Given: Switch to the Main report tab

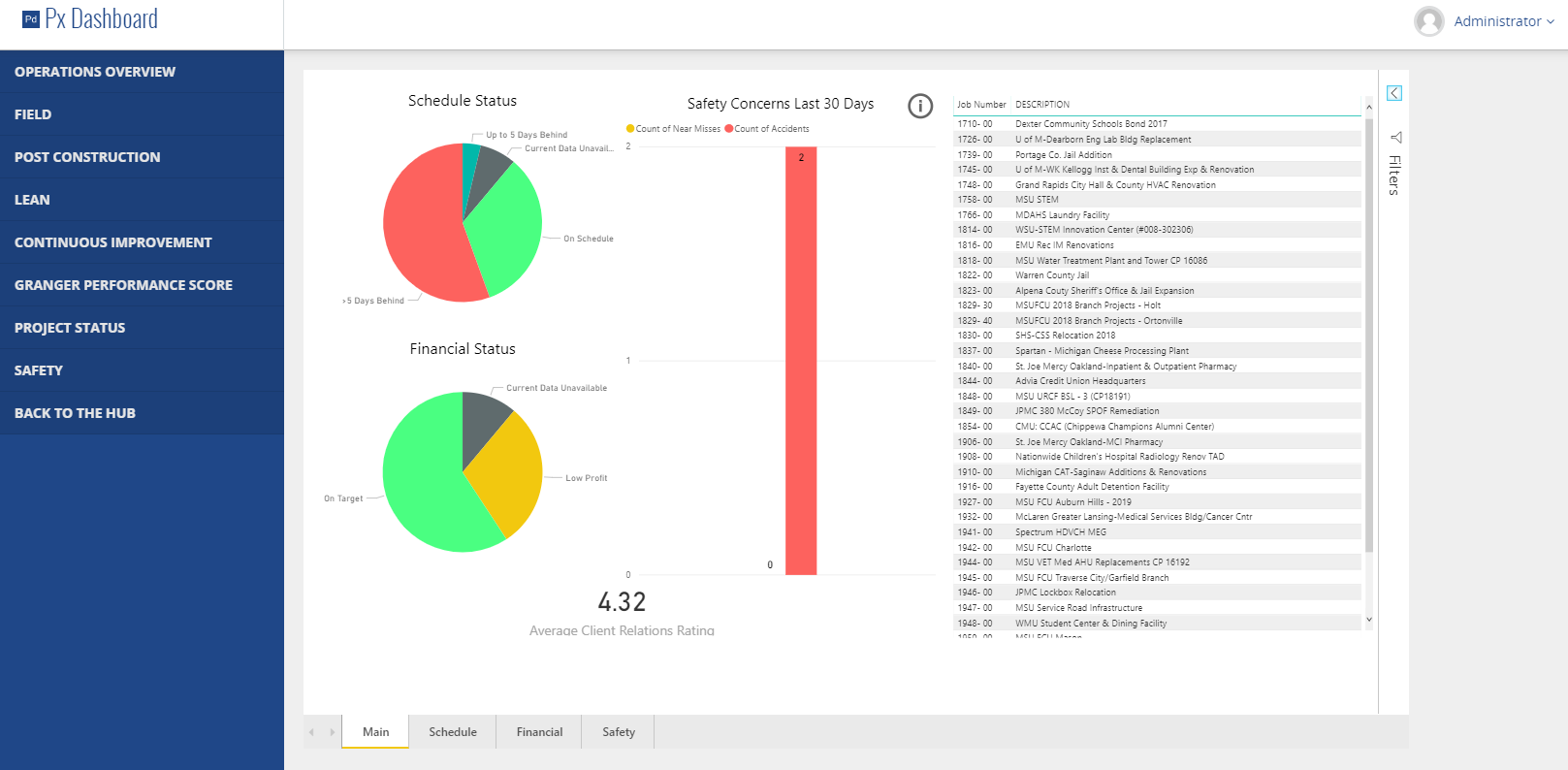Looking at the screenshot, I should click(375, 732).
